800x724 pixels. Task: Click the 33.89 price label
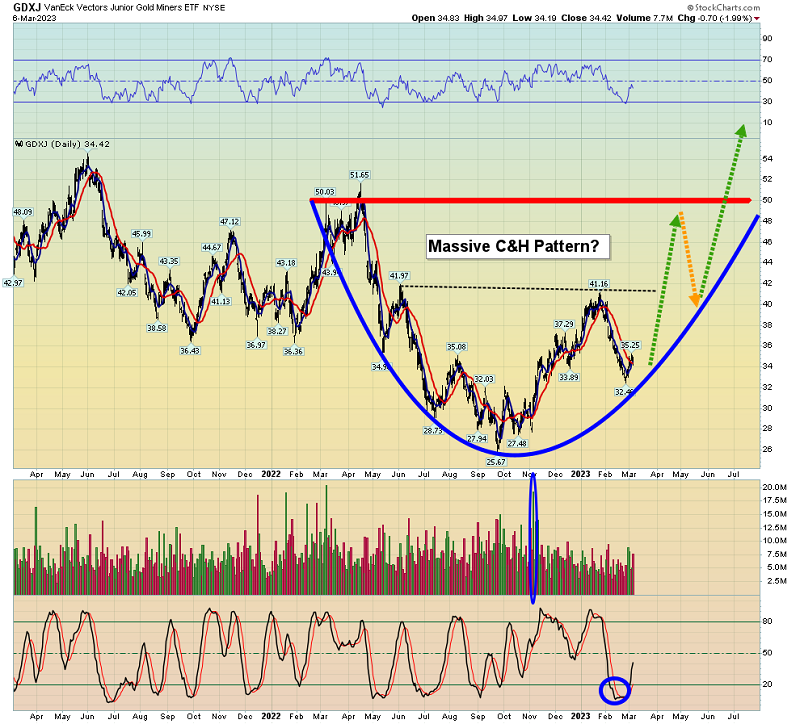569,378
